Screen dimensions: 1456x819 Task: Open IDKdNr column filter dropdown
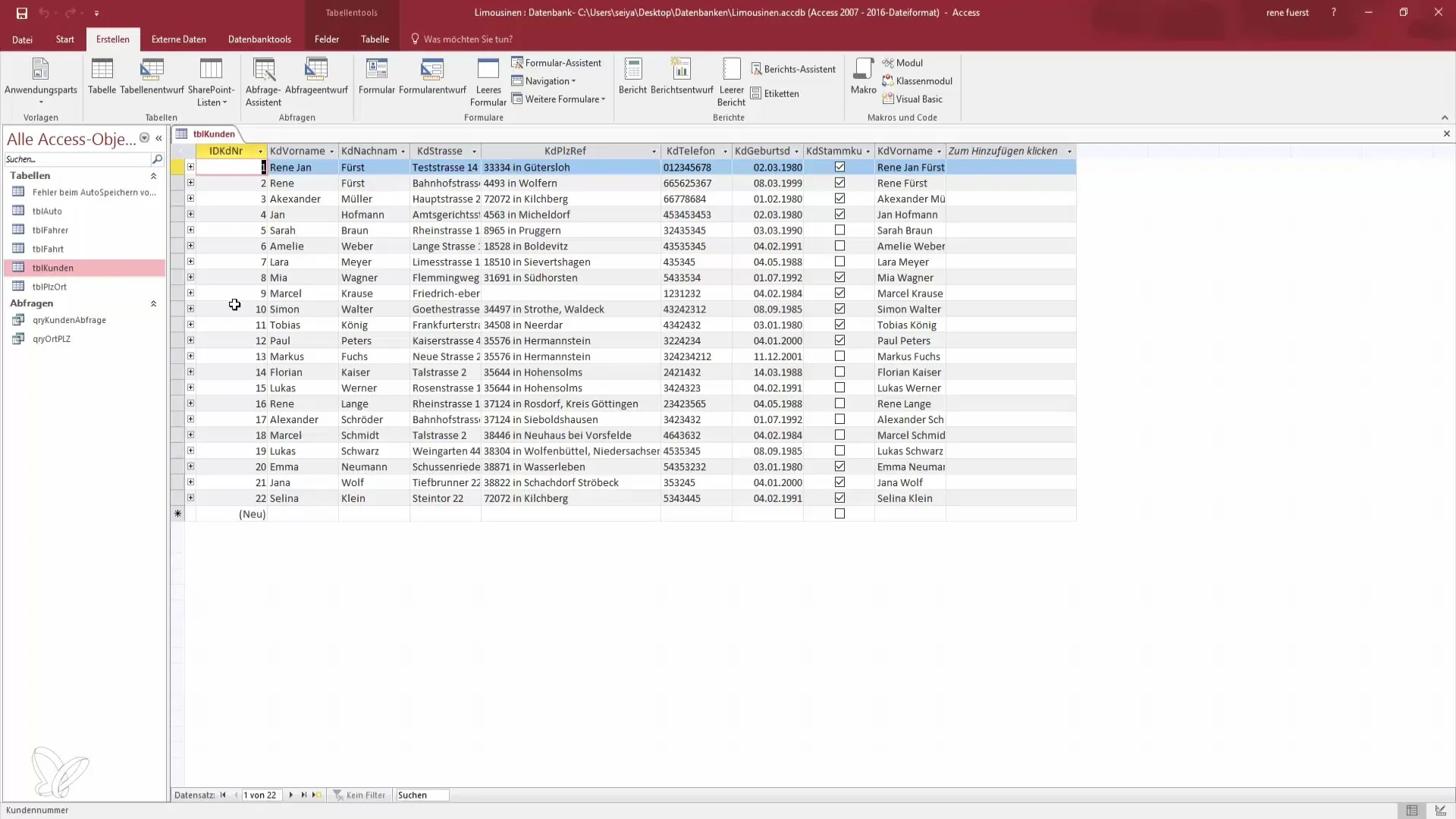260,152
